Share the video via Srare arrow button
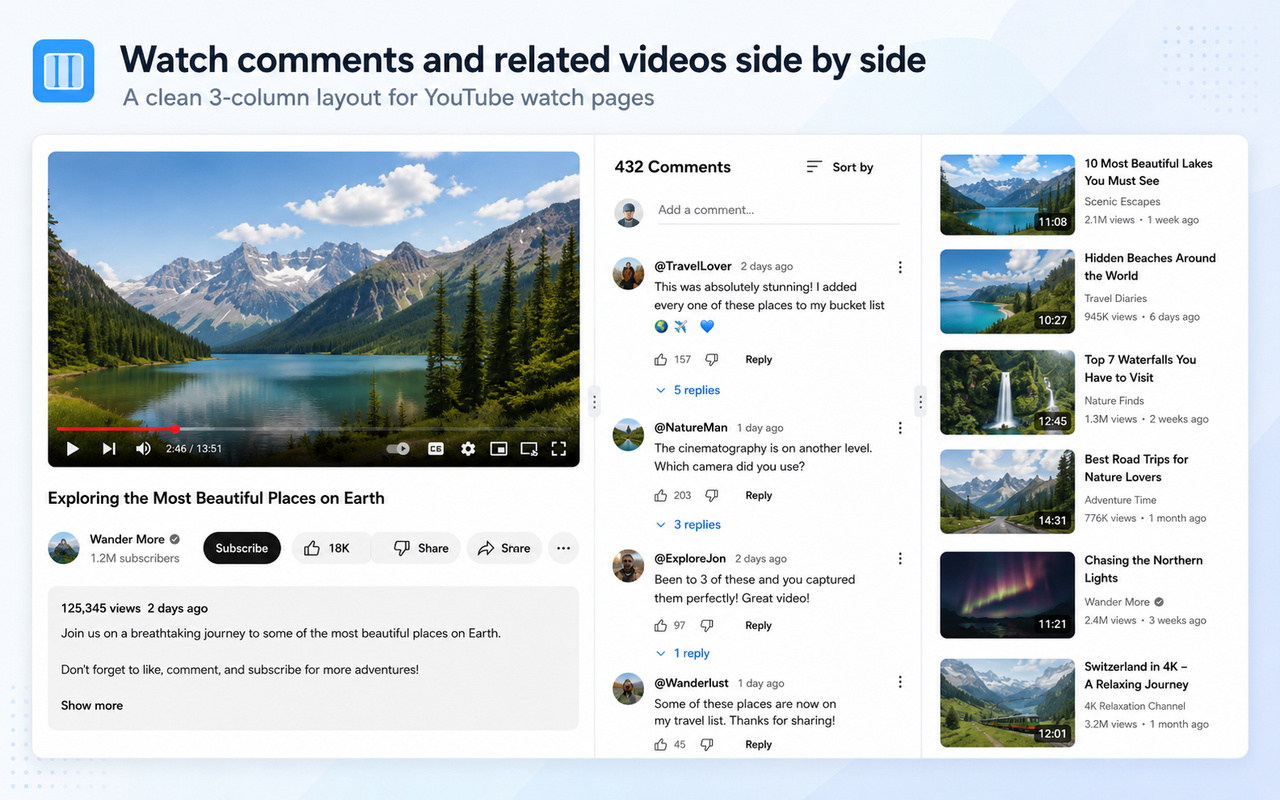The height and width of the screenshot is (800, 1280). 504,548
